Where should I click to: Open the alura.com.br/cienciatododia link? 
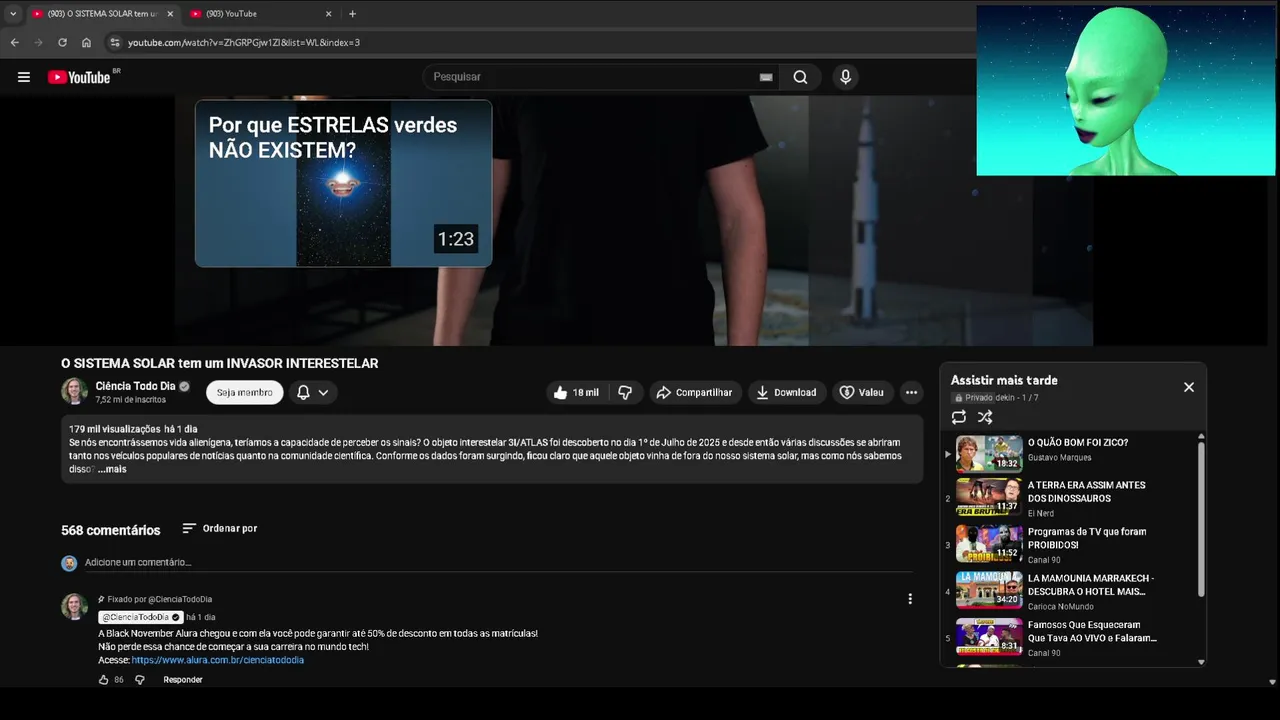(x=218, y=660)
